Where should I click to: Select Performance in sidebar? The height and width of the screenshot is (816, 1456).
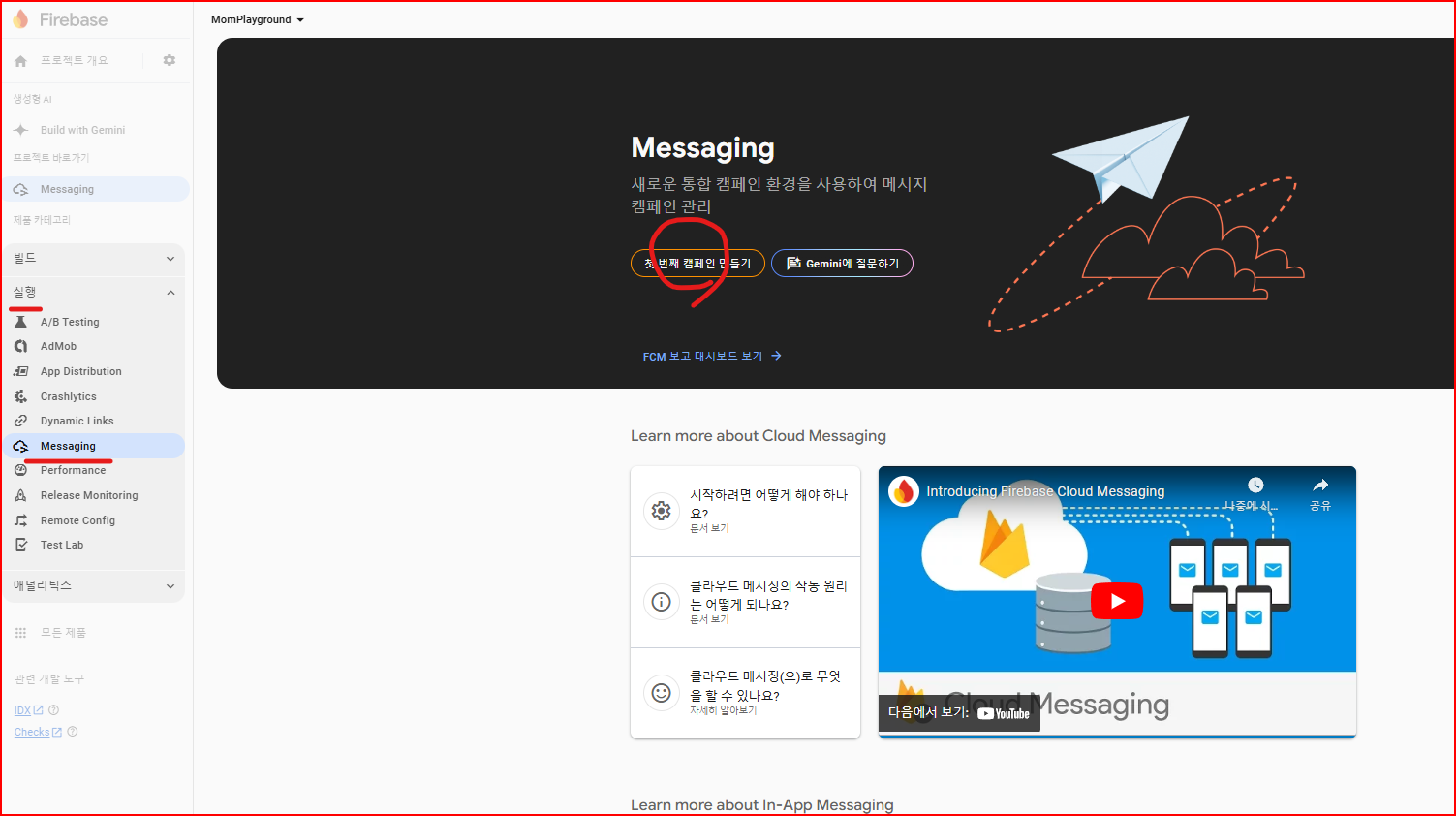coord(94,470)
